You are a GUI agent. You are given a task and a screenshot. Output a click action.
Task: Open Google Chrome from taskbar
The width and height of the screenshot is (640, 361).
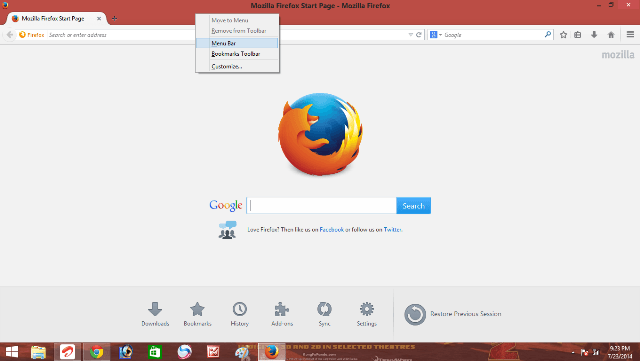(x=97, y=352)
